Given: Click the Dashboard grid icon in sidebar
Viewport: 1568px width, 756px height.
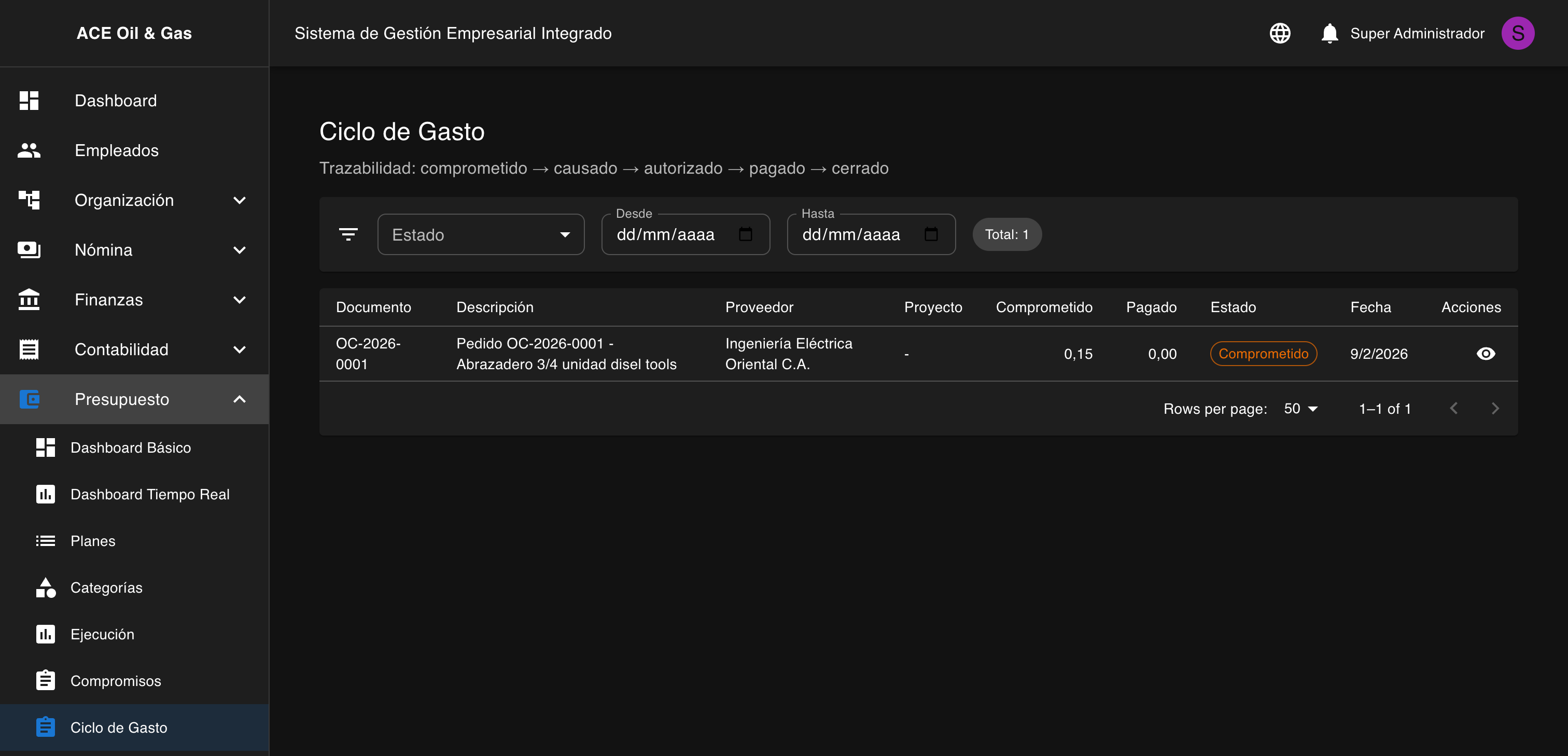Looking at the screenshot, I should click(29, 101).
